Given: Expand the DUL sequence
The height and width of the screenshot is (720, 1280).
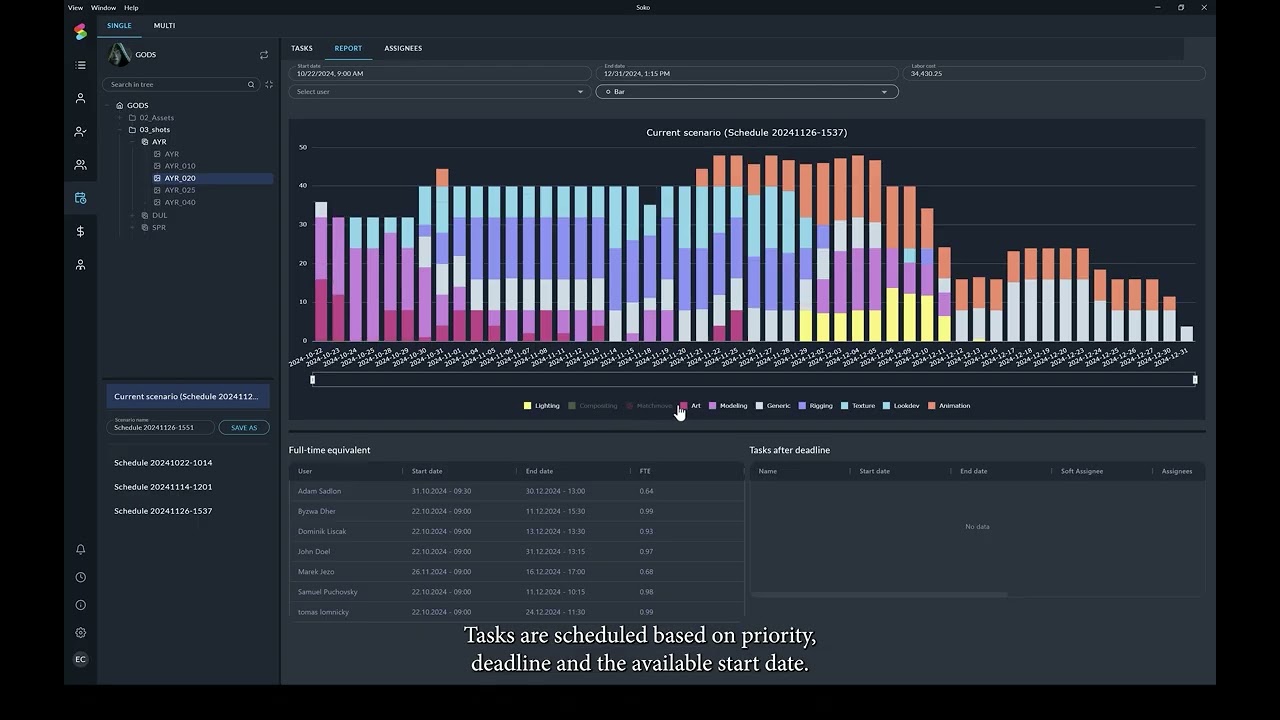Looking at the screenshot, I should click(132, 215).
